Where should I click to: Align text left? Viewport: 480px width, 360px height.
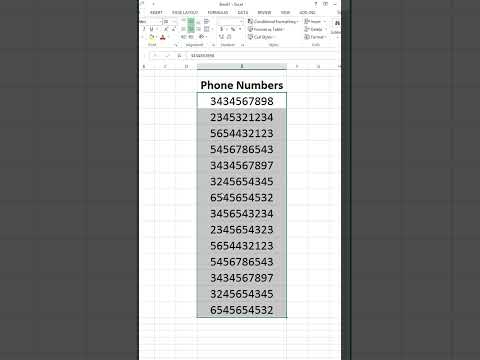(183, 29)
